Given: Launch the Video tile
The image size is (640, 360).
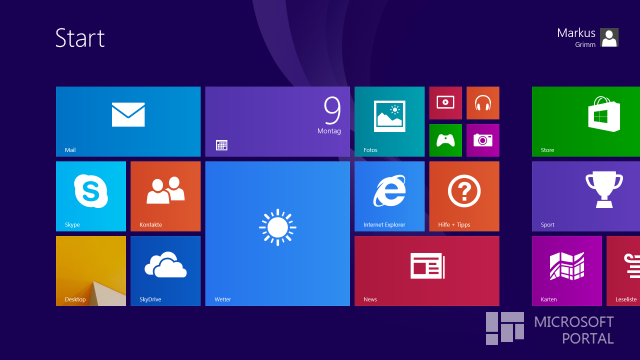Looking at the screenshot, I should (x=445, y=103).
